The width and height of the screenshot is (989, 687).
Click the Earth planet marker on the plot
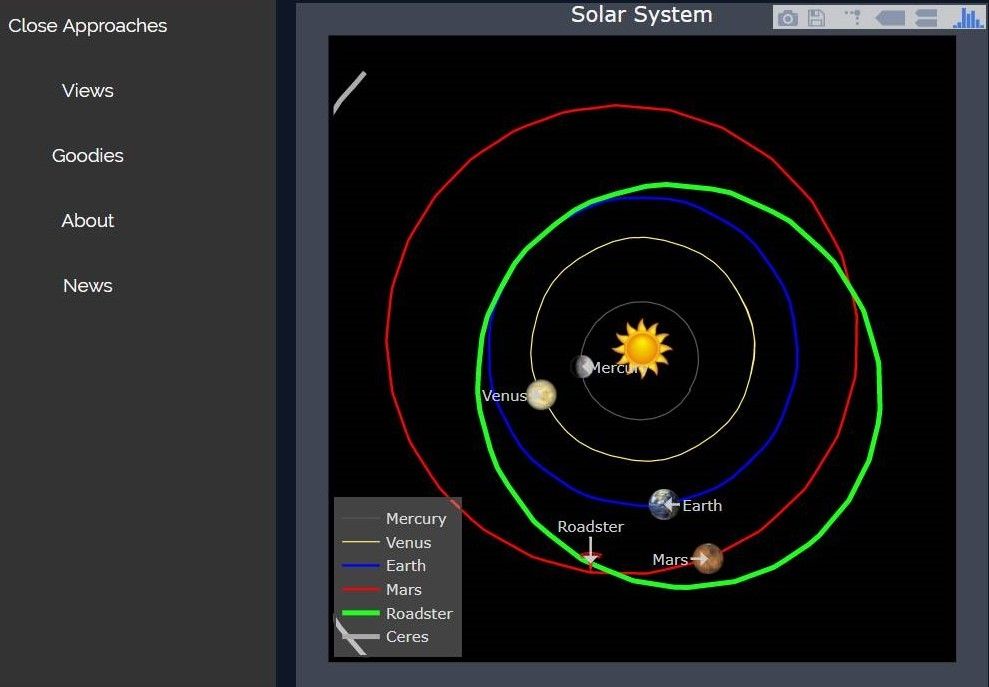click(x=663, y=505)
